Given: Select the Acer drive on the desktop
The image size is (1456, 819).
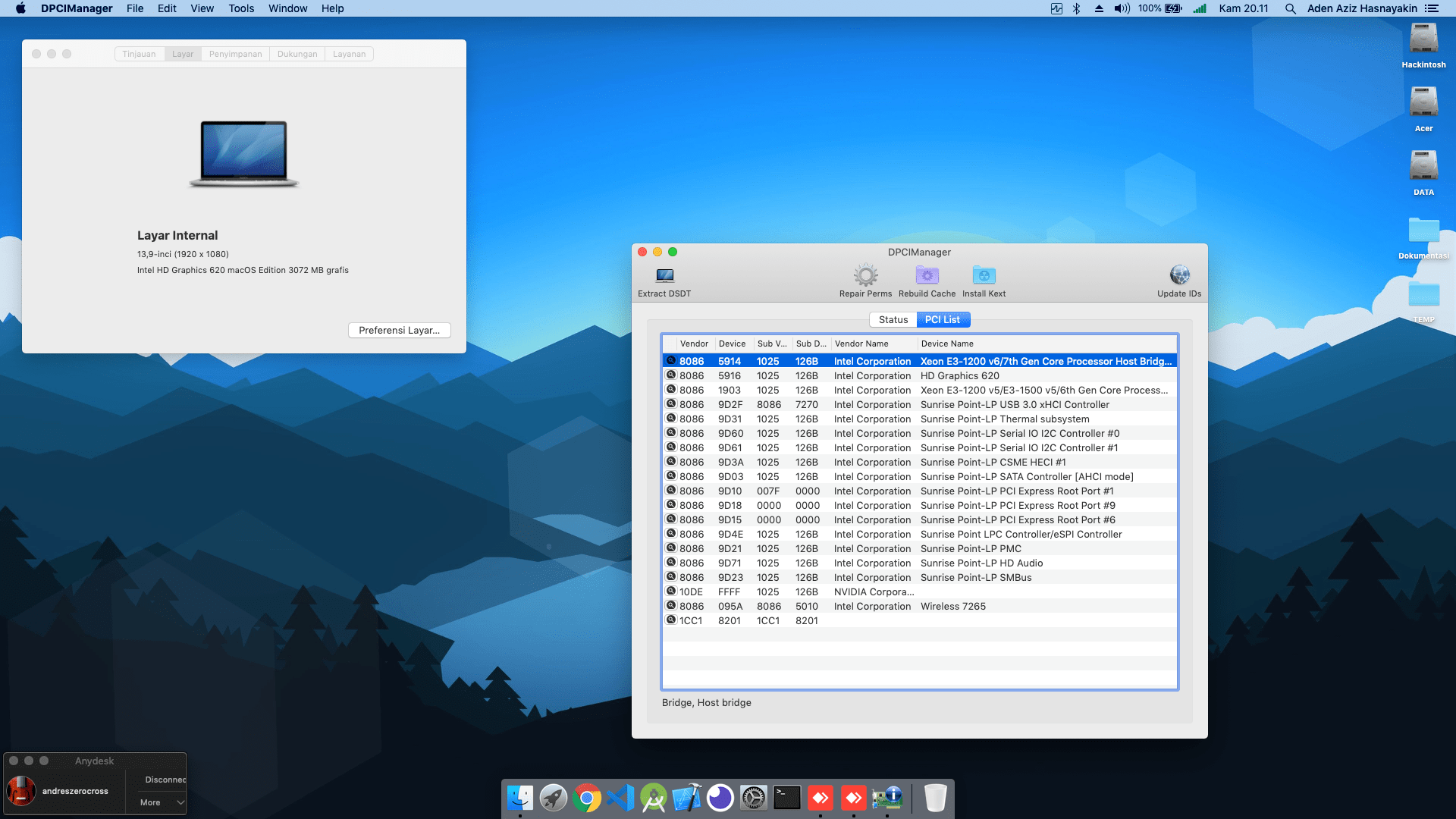Looking at the screenshot, I should tap(1423, 109).
